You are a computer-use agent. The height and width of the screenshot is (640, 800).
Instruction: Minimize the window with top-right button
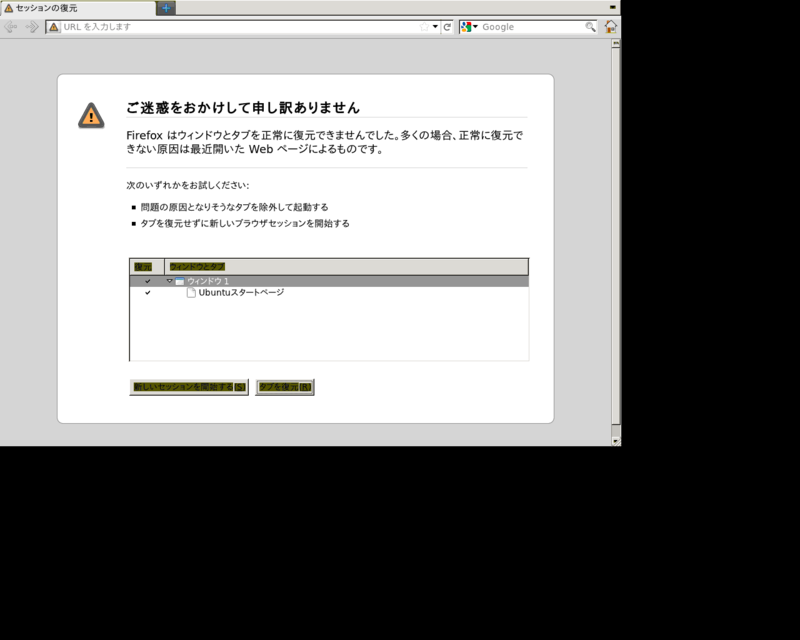[x=613, y=7]
